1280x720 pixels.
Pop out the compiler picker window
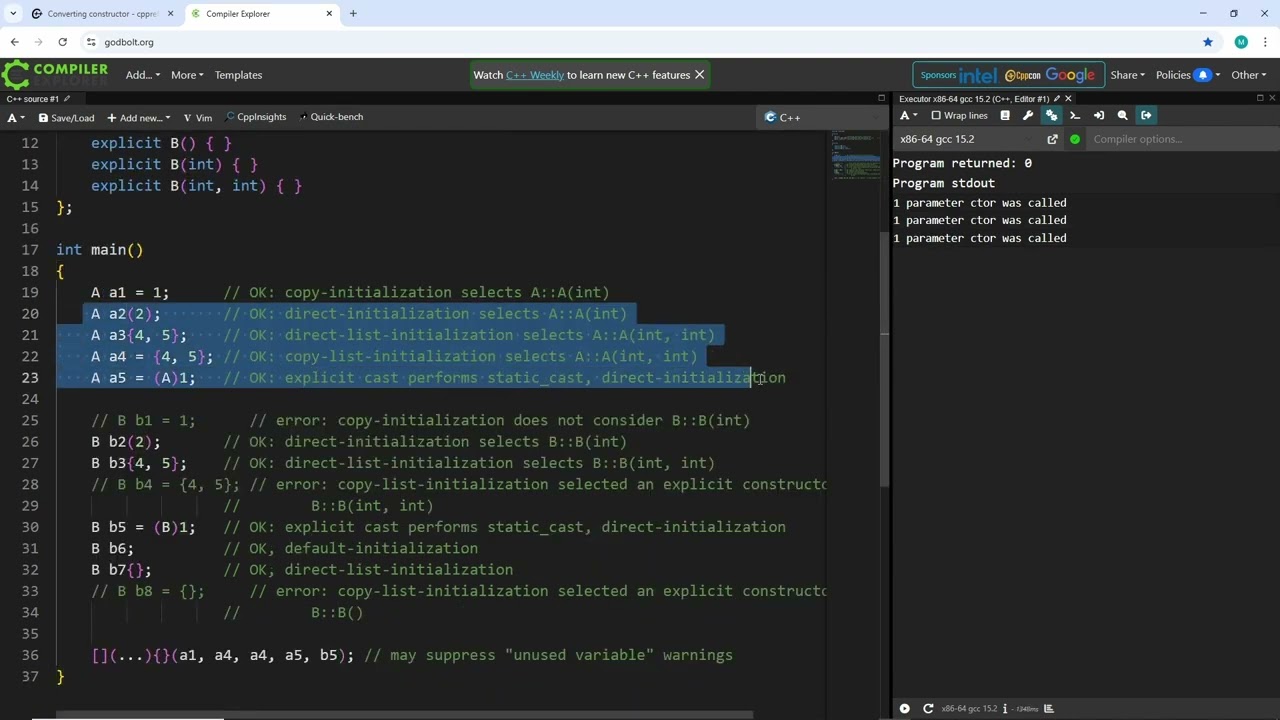(1052, 140)
